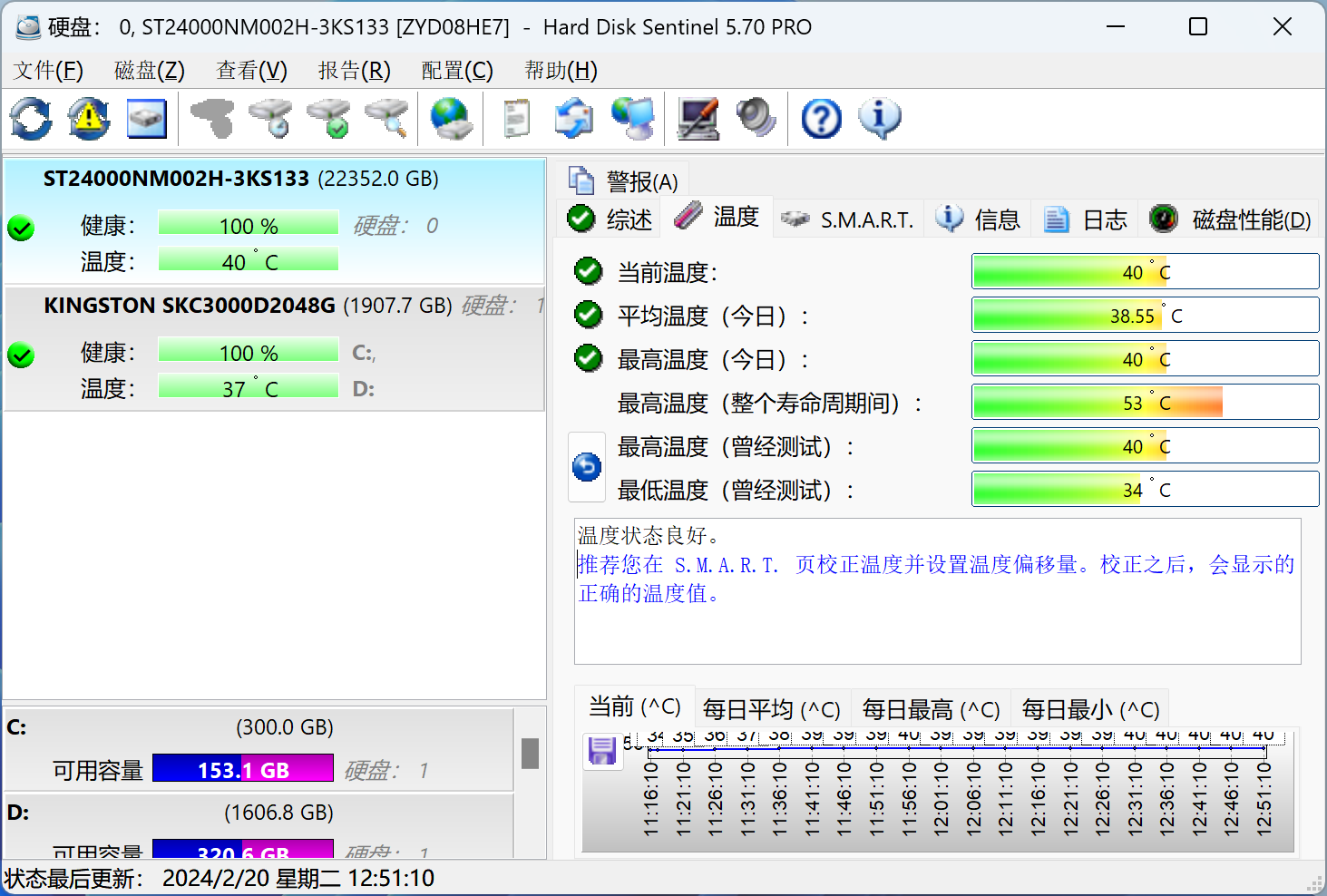Switch to the 警报(A) tab
The width and height of the screenshot is (1327, 896).
[623, 181]
